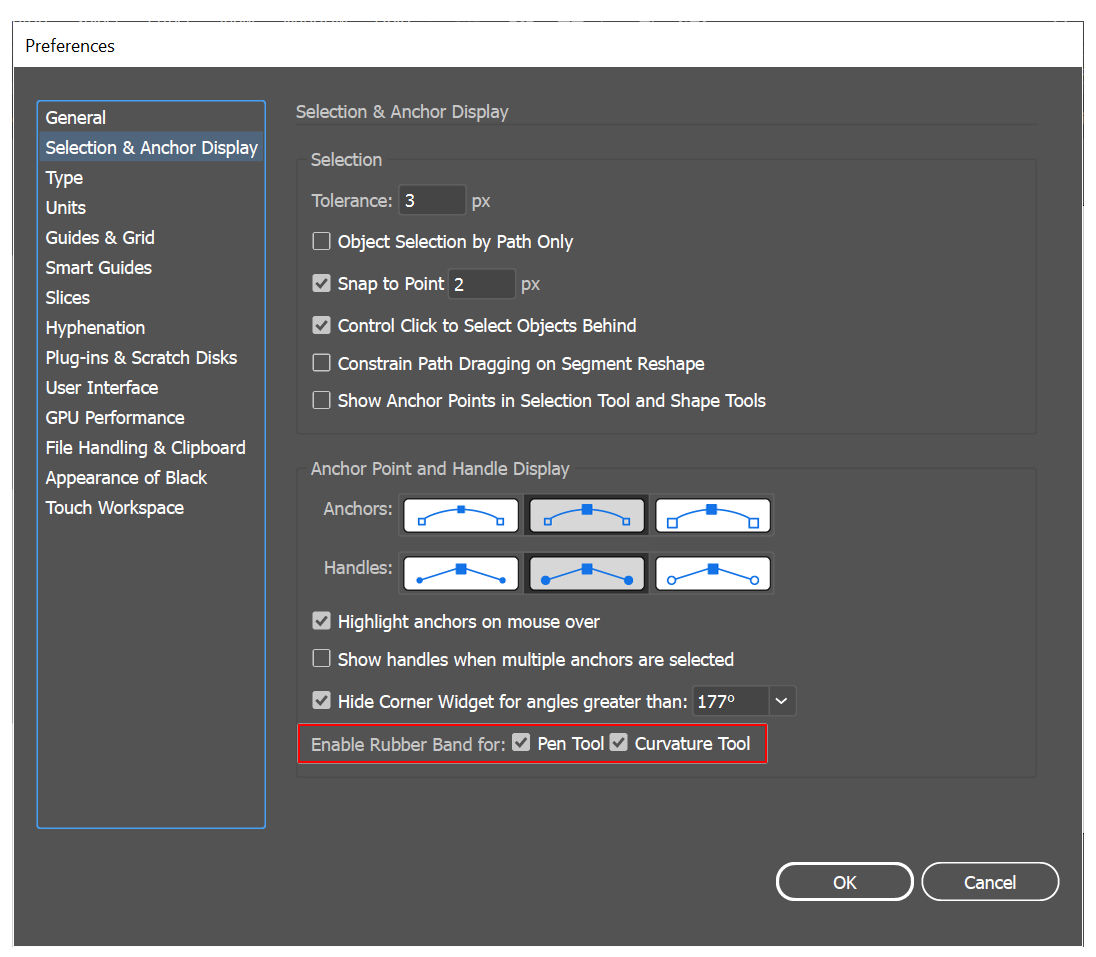The width and height of the screenshot is (1096, 957).
Task: Select the largest anchor size option
Action: [x=712, y=516]
